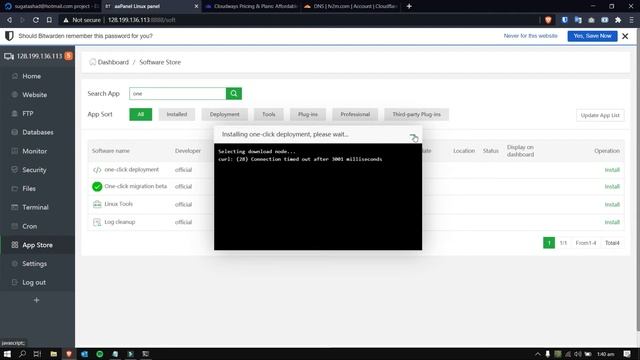The height and width of the screenshot is (360, 640).
Task: Show hidden system tray icons
Action: point(538,354)
